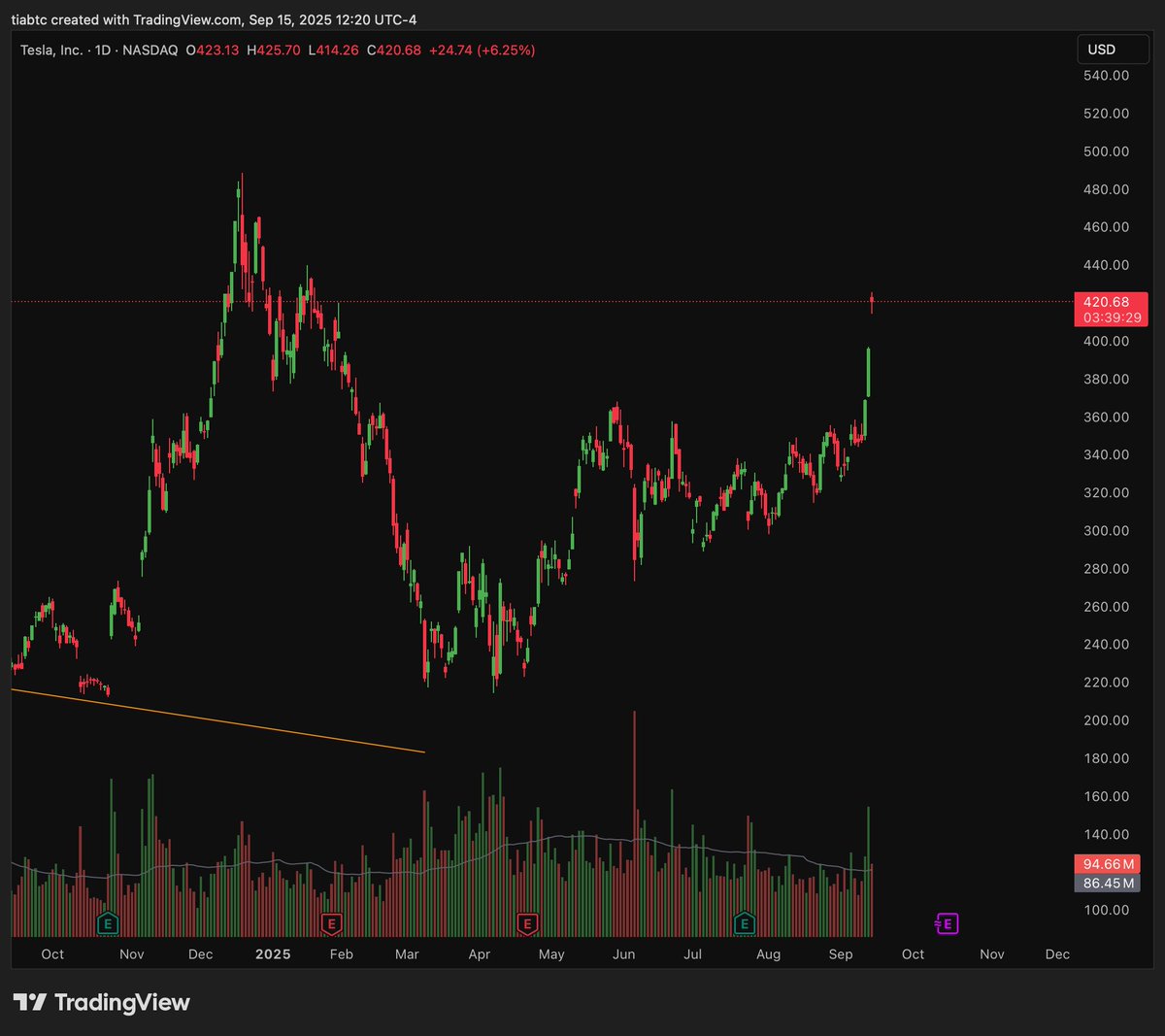The height and width of the screenshot is (1036, 1165).
Task: Click the +24.74 (+6.25%) change value
Action: pyautogui.click(x=483, y=50)
